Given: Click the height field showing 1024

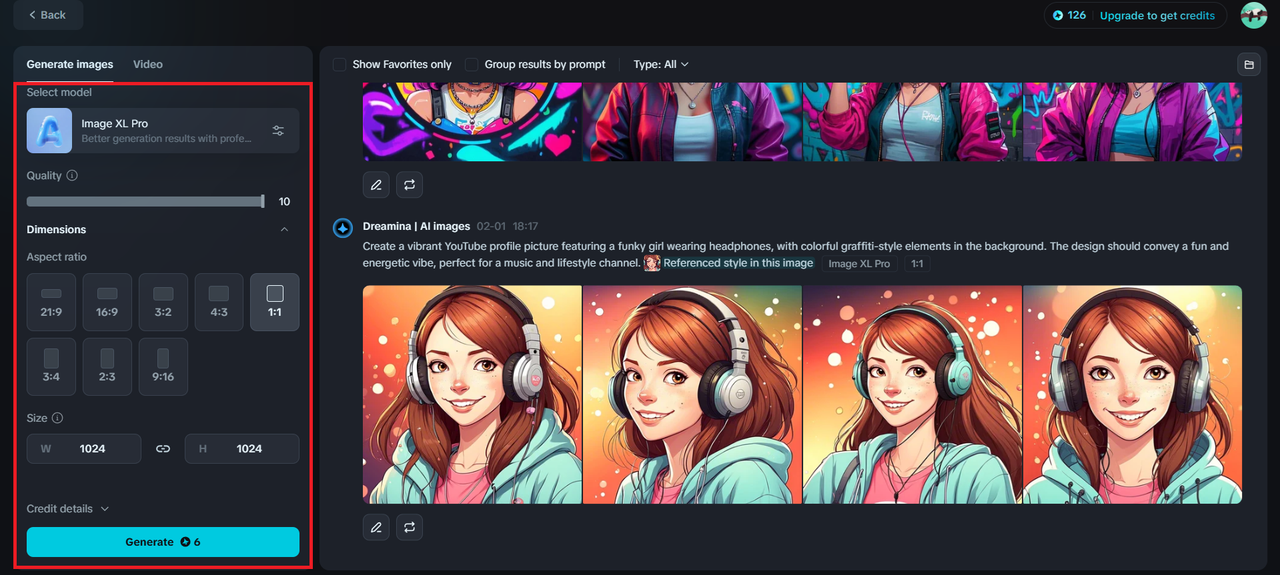Looking at the screenshot, I should [x=242, y=449].
